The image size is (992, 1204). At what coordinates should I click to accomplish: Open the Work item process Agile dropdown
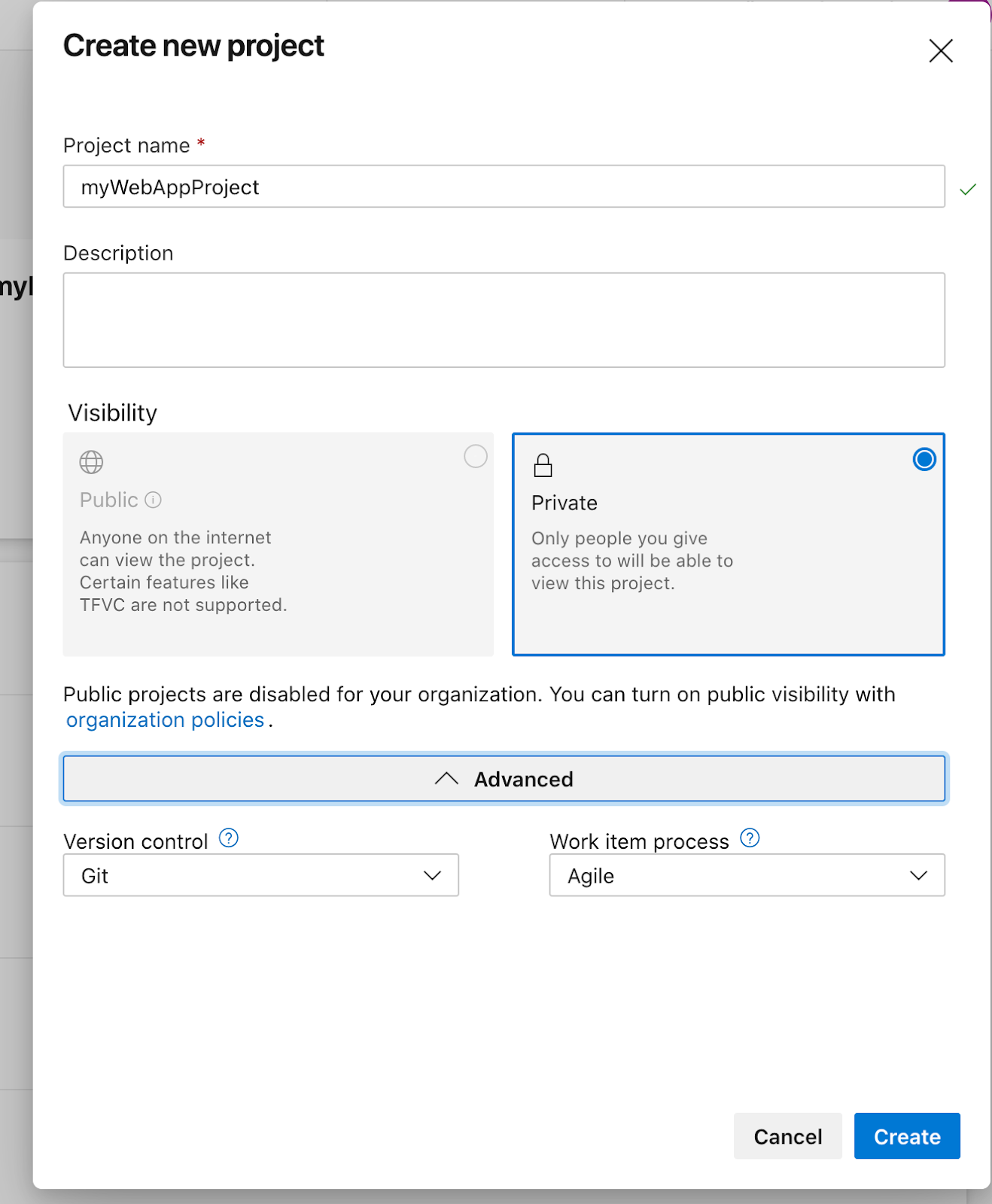click(x=747, y=875)
